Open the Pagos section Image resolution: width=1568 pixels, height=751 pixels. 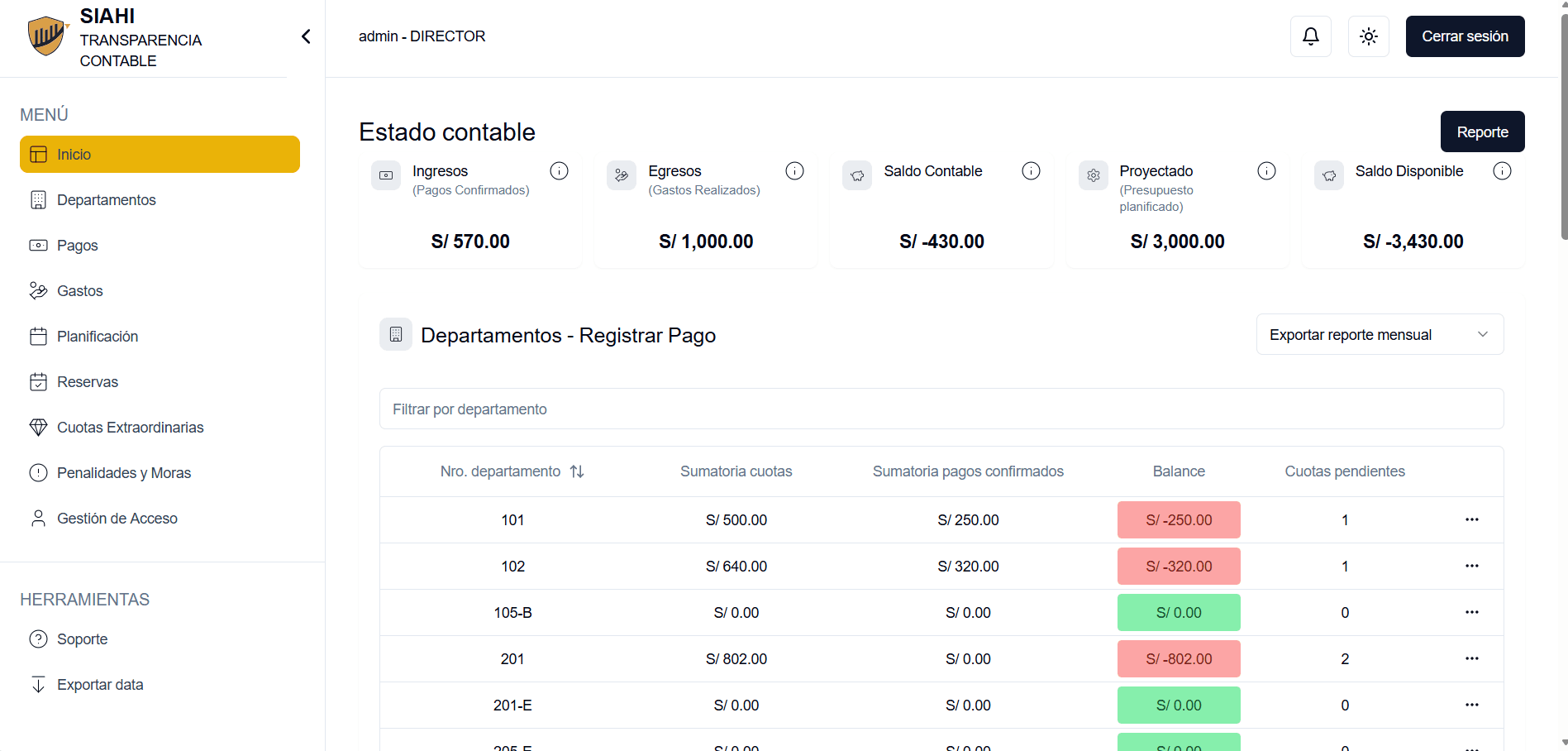[160, 246]
